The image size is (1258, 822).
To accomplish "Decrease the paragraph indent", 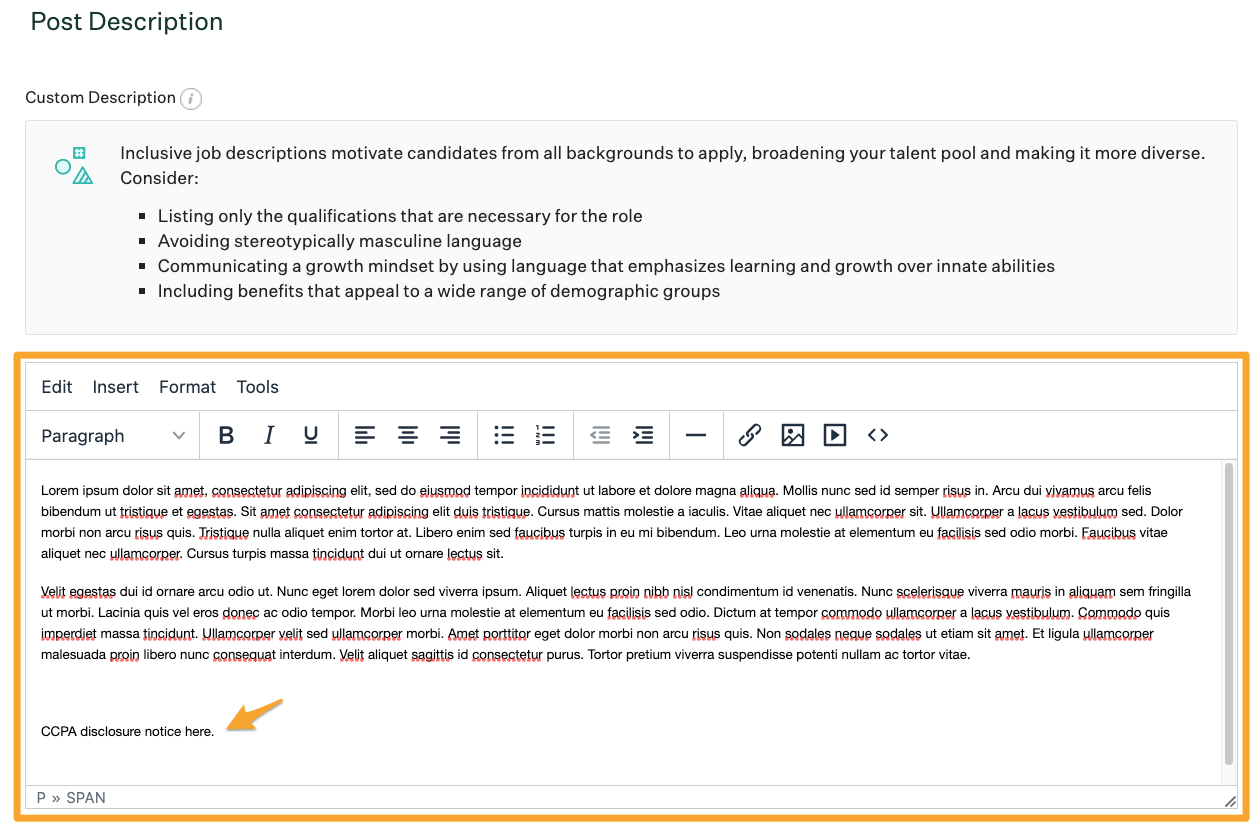I will [x=600, y=436].
